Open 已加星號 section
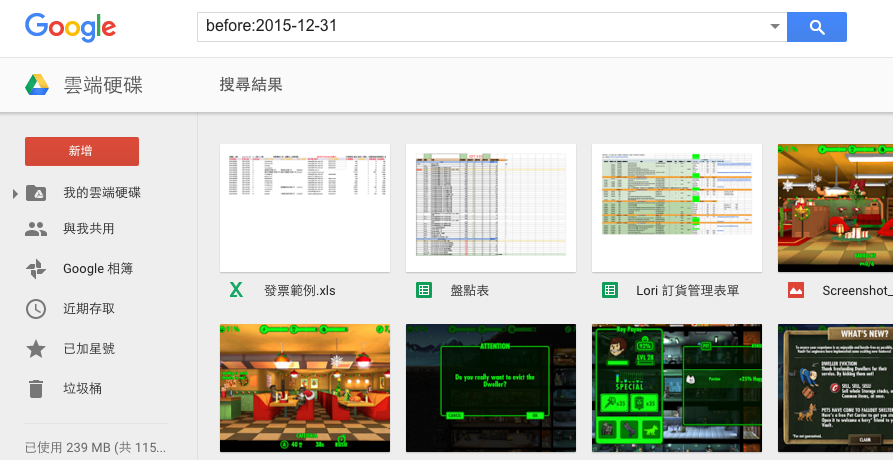The width and height of the screenshot is (893, 460). click(x=89, y=348)
